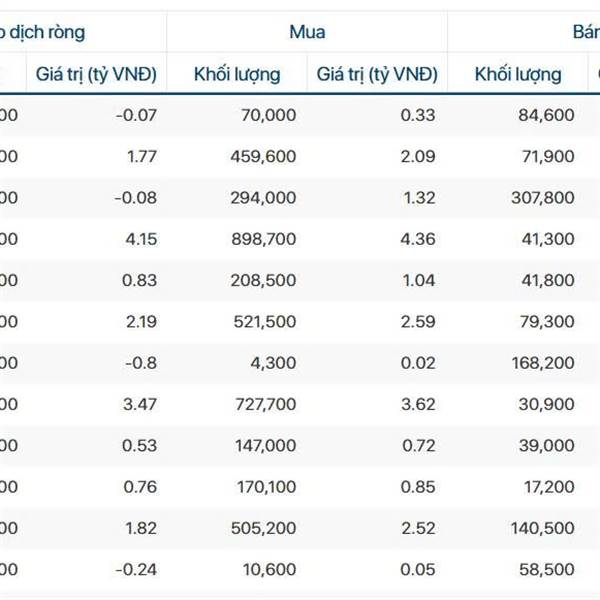
Task: Click the net value cell -0.24
Action: point(135,569)
